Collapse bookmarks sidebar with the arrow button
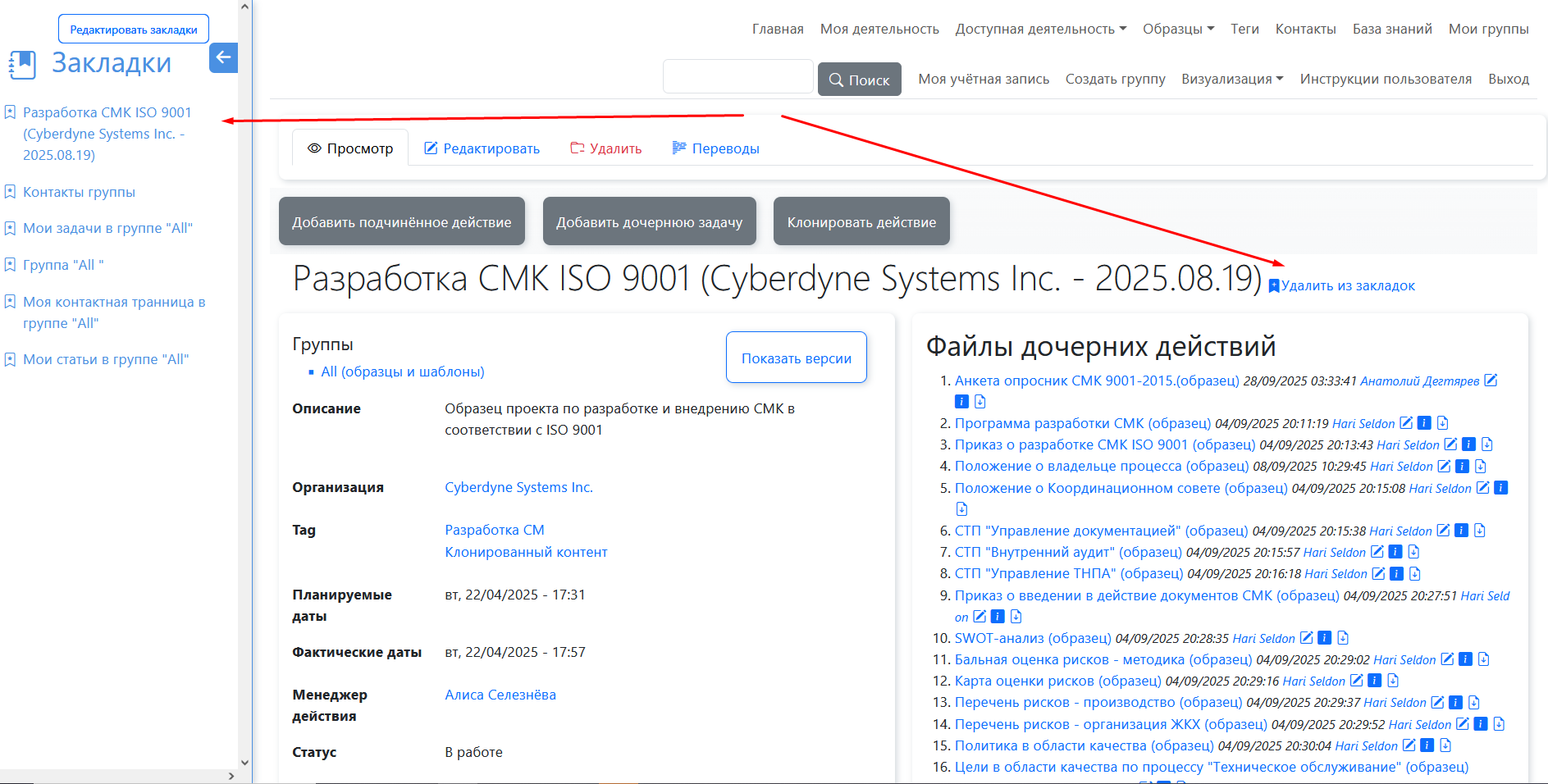This screenshot has width=1548, height=784. [223, 58]
